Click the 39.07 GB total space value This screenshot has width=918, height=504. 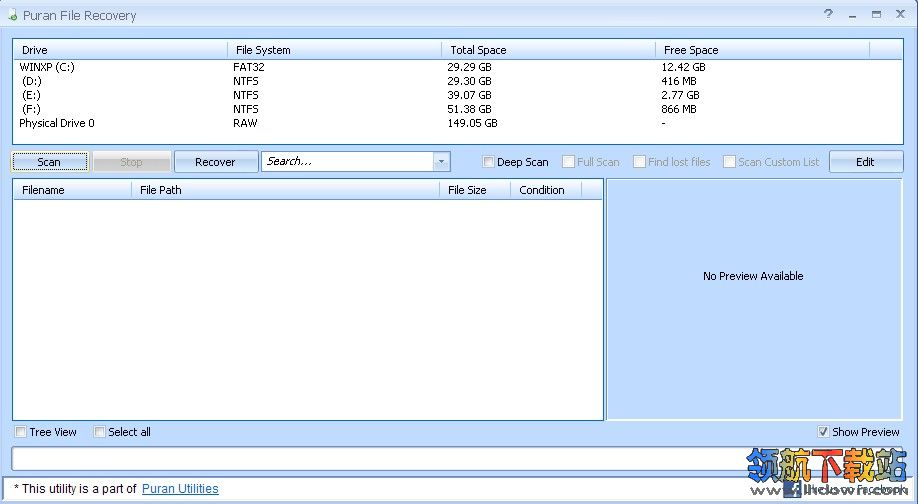[x=470, y=95]
